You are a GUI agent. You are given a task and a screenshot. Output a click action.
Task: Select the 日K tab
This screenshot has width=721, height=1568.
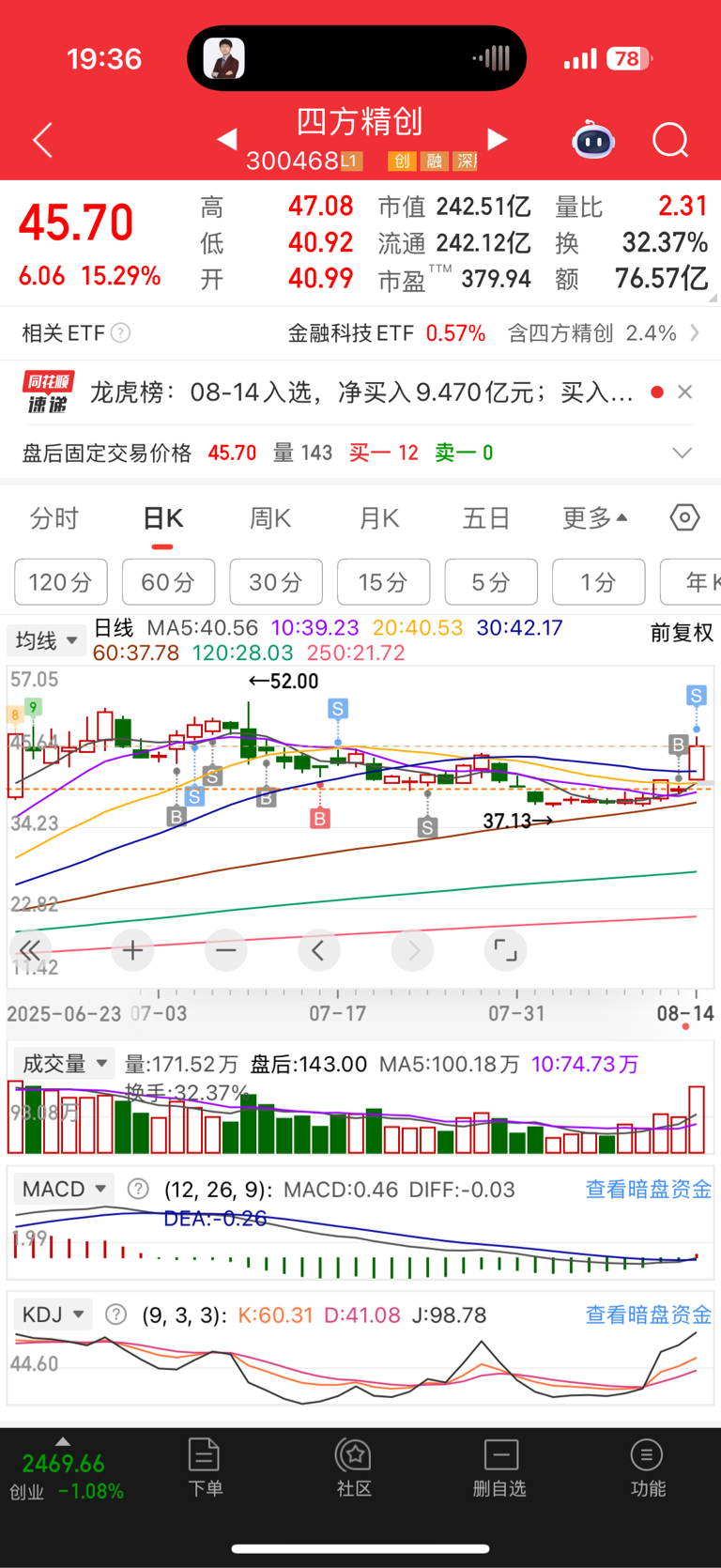point(162,518)
